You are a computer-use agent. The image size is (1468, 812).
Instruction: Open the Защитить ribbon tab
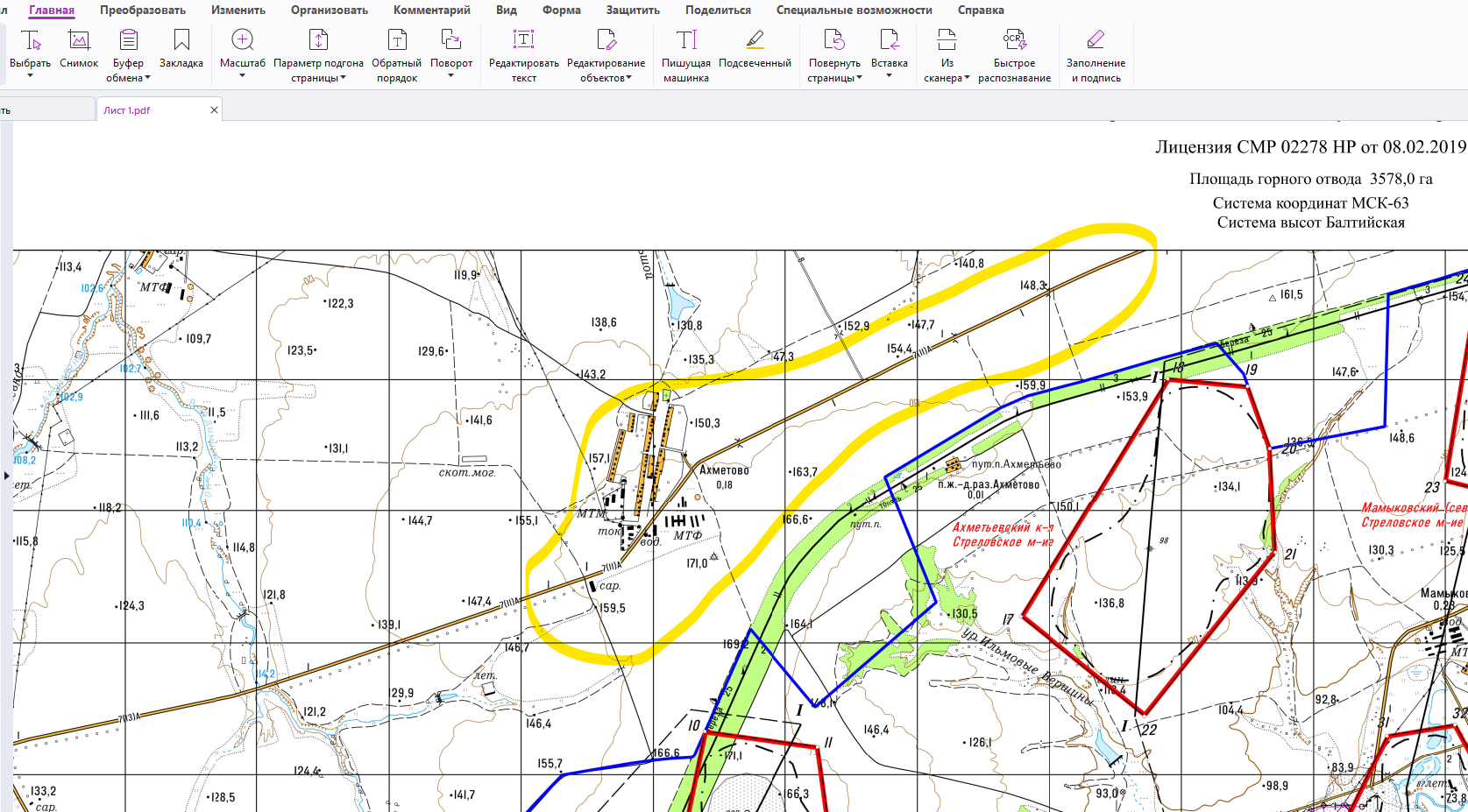point(633,11)
